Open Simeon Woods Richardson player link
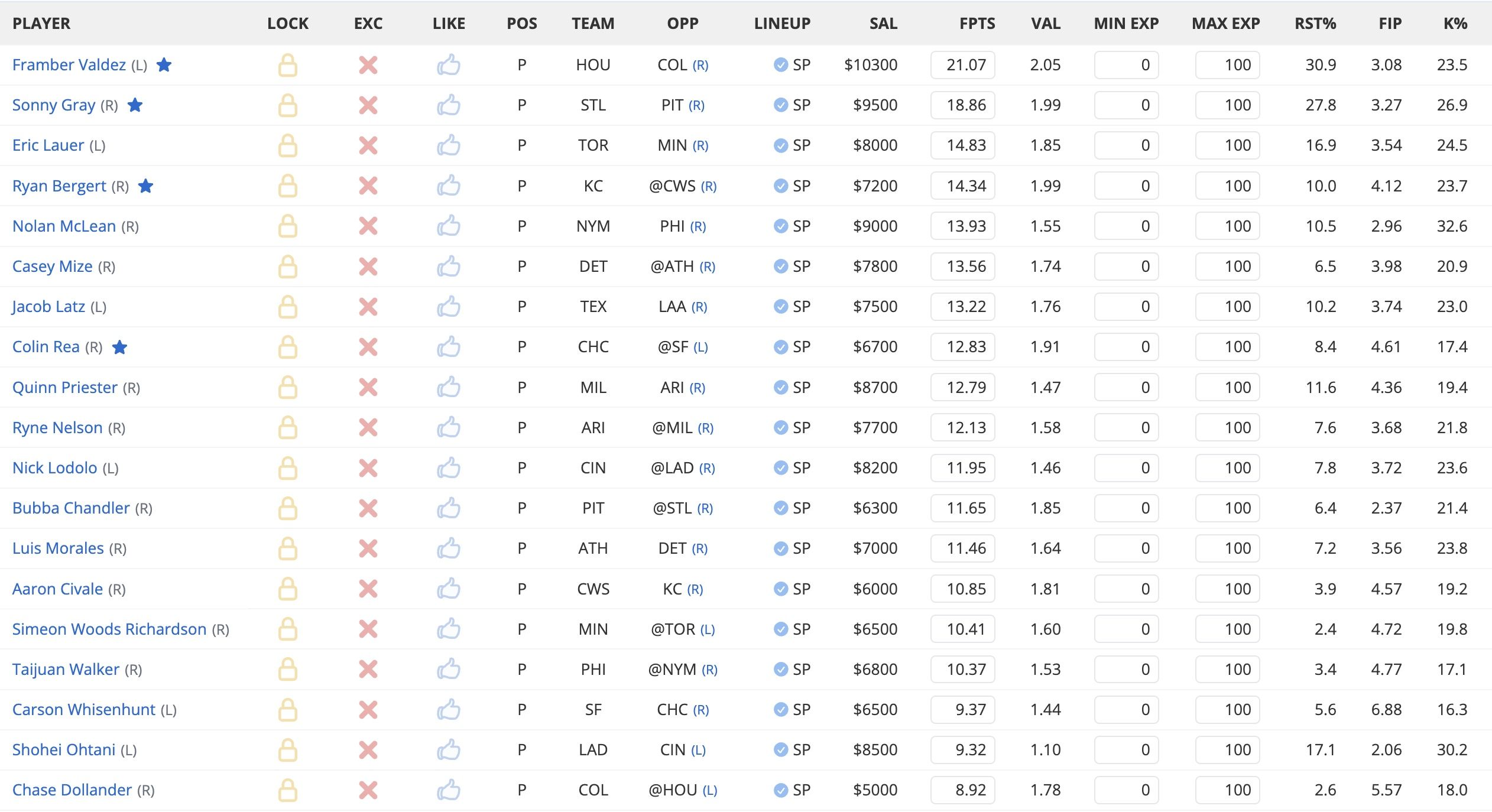Viewport: 1492px width, 812px height. pyautogui.click(x=109, y=629)
